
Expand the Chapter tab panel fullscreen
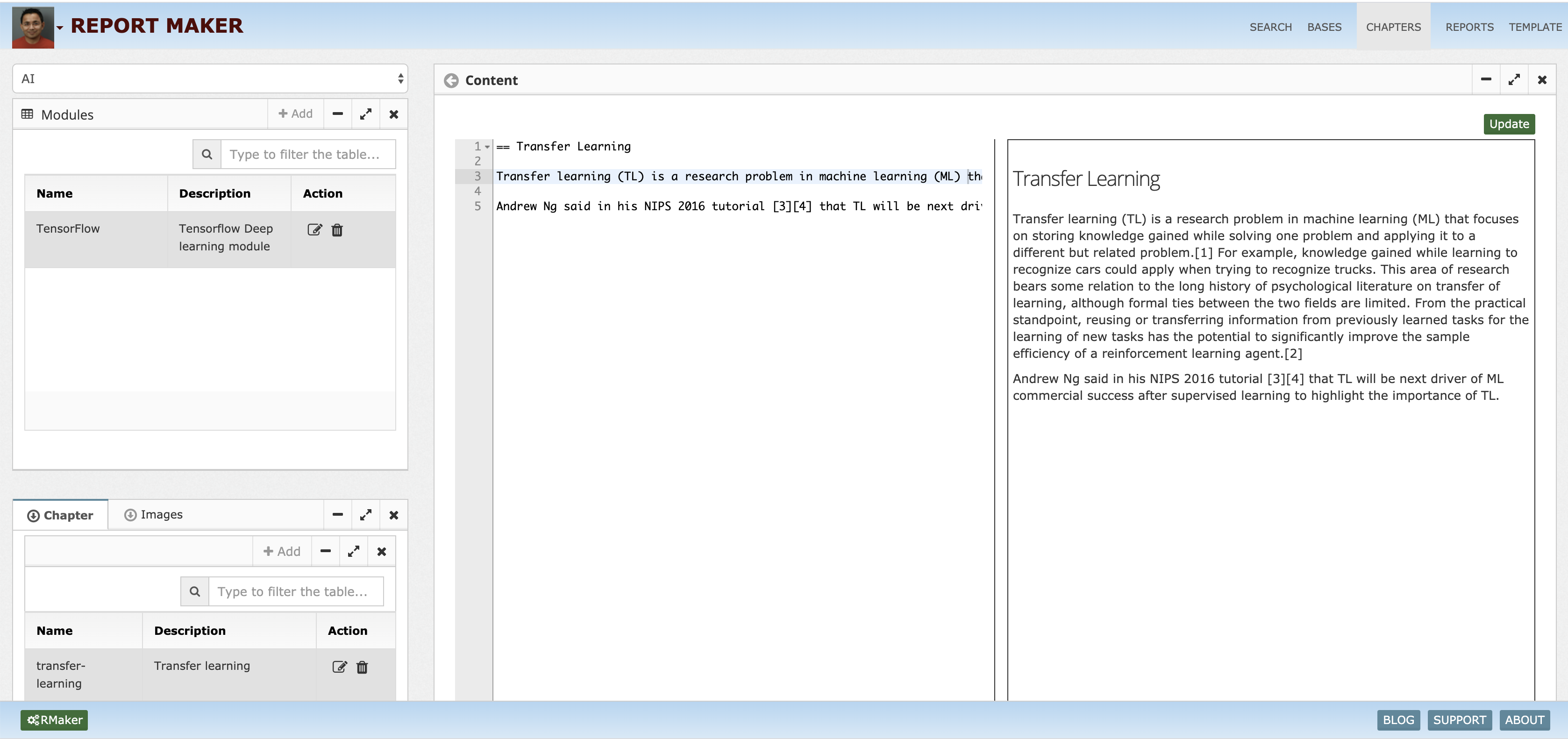(366, 515)
